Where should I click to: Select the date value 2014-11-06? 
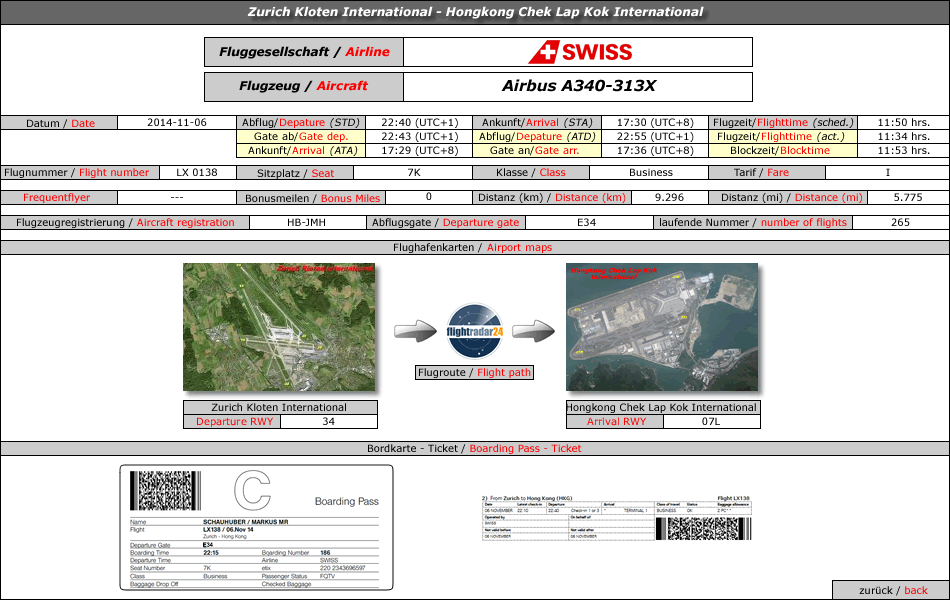tap(177, 122)
